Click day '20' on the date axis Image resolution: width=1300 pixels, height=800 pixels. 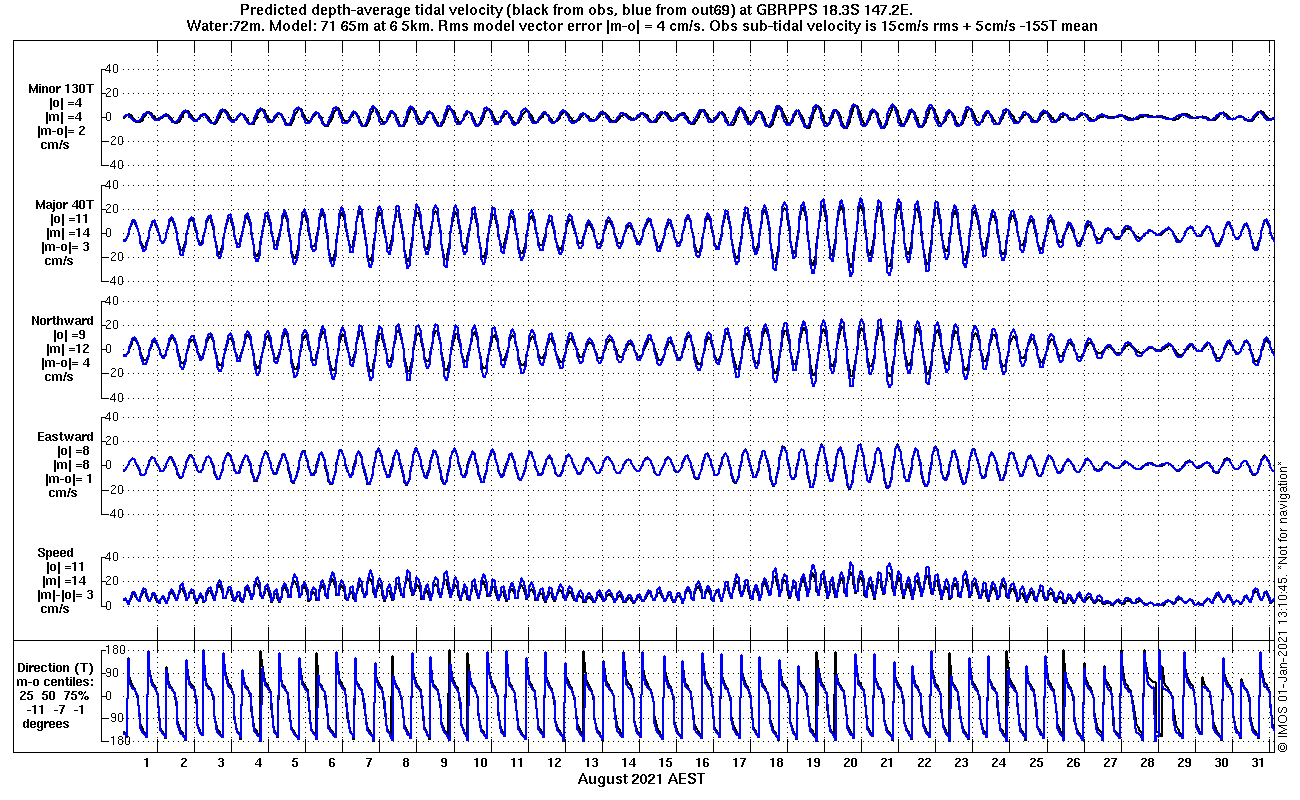click(x=850, y=762)
